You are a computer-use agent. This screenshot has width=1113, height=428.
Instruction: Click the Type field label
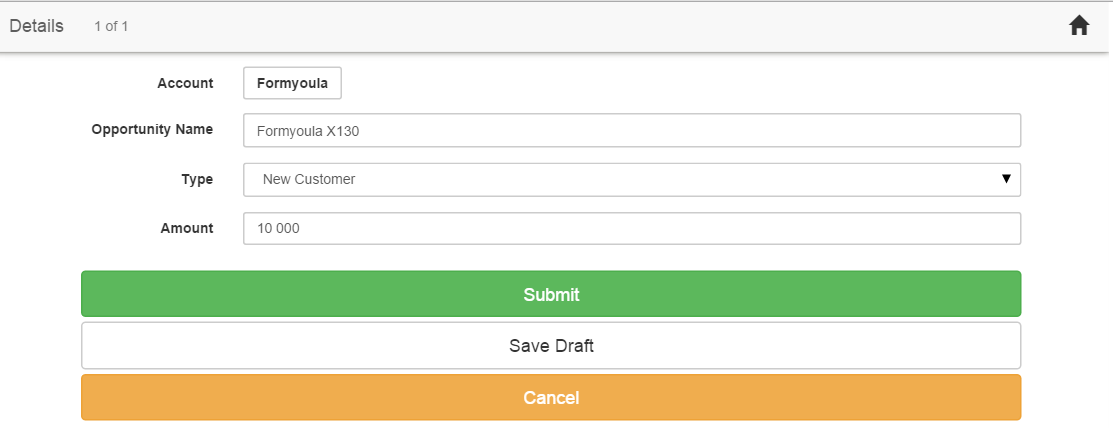[197, 179]
